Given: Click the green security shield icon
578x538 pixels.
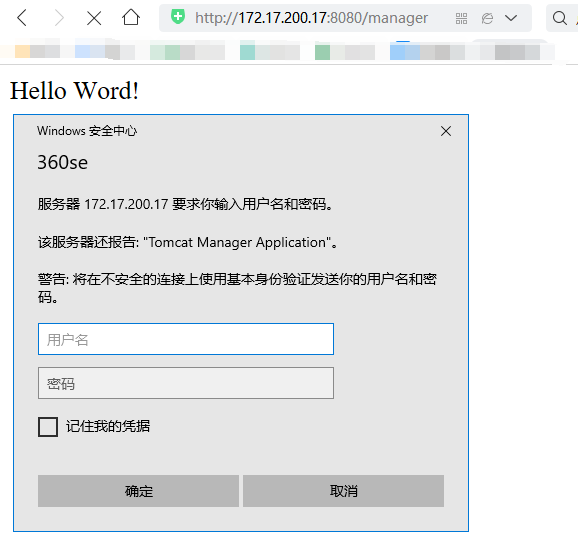Looking at the screenshot, I should 178,17.
